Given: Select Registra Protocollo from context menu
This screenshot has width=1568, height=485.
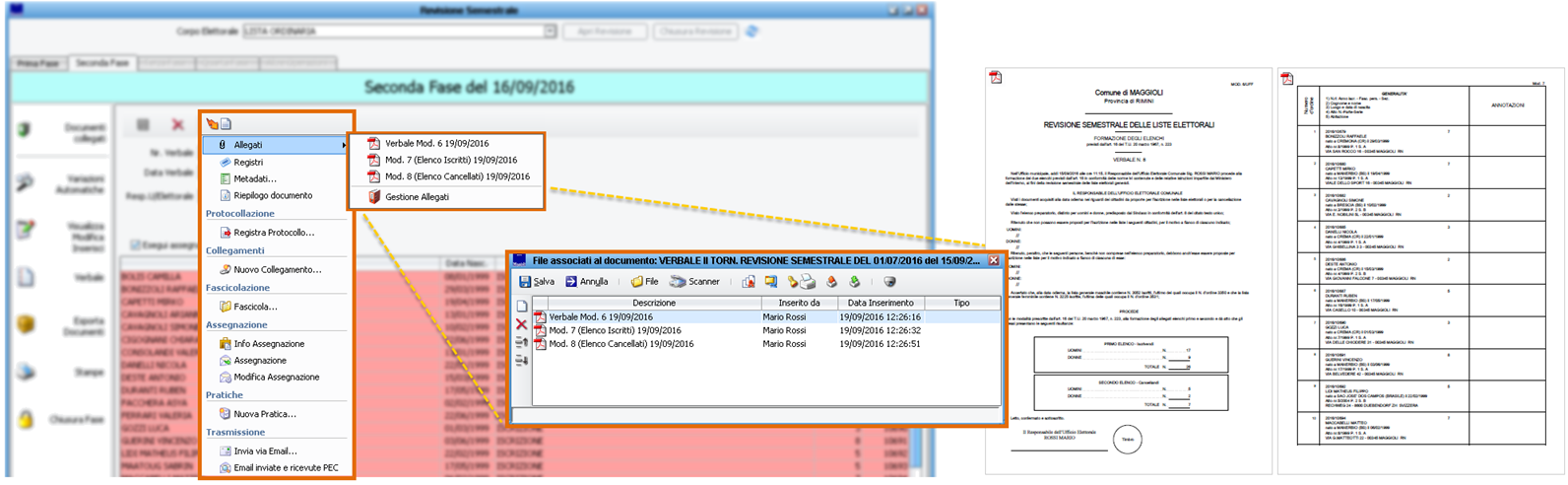Looking at the screenshot, I should click(x=274, y=233).
